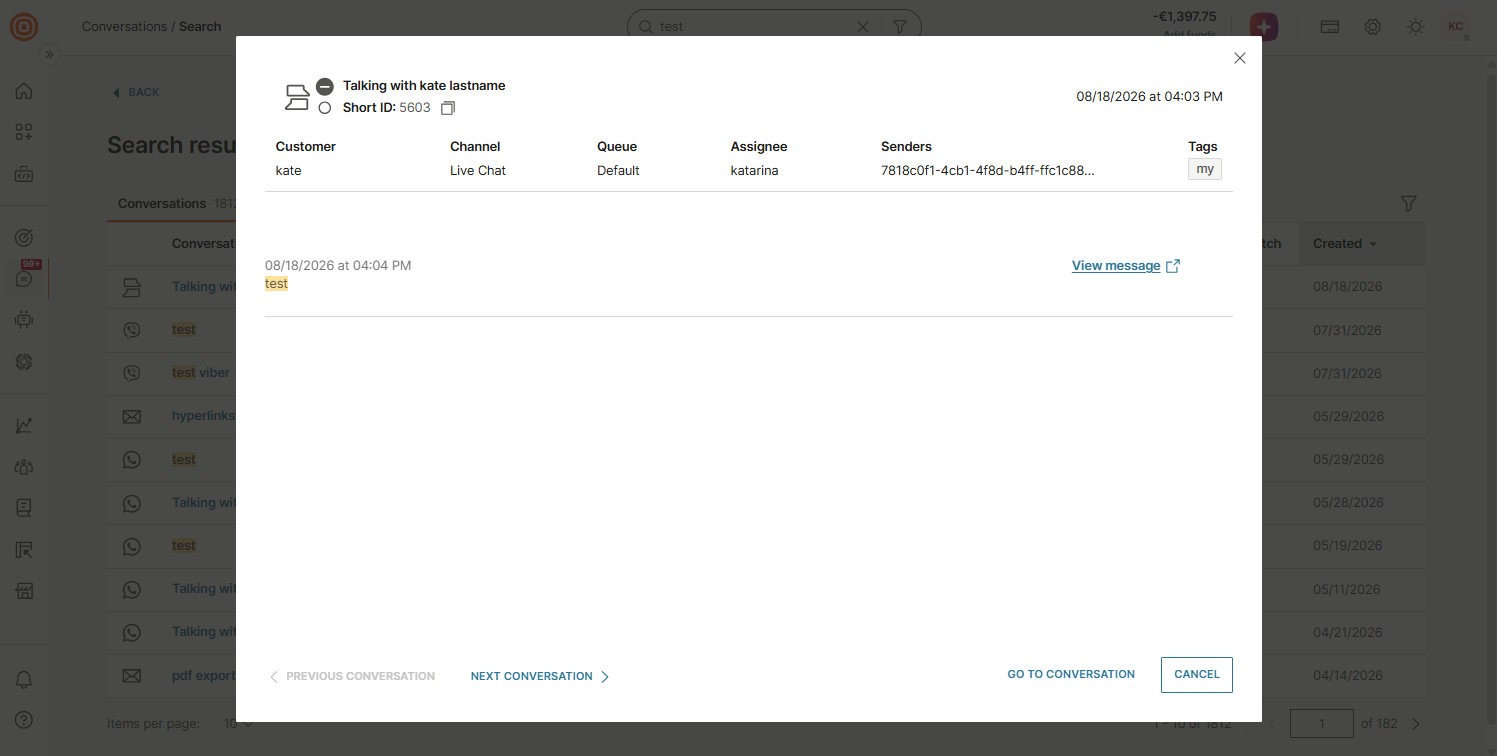
Task: Open the sidebar notifications bell
Action: pyautogui.click(x=24, y=680)
